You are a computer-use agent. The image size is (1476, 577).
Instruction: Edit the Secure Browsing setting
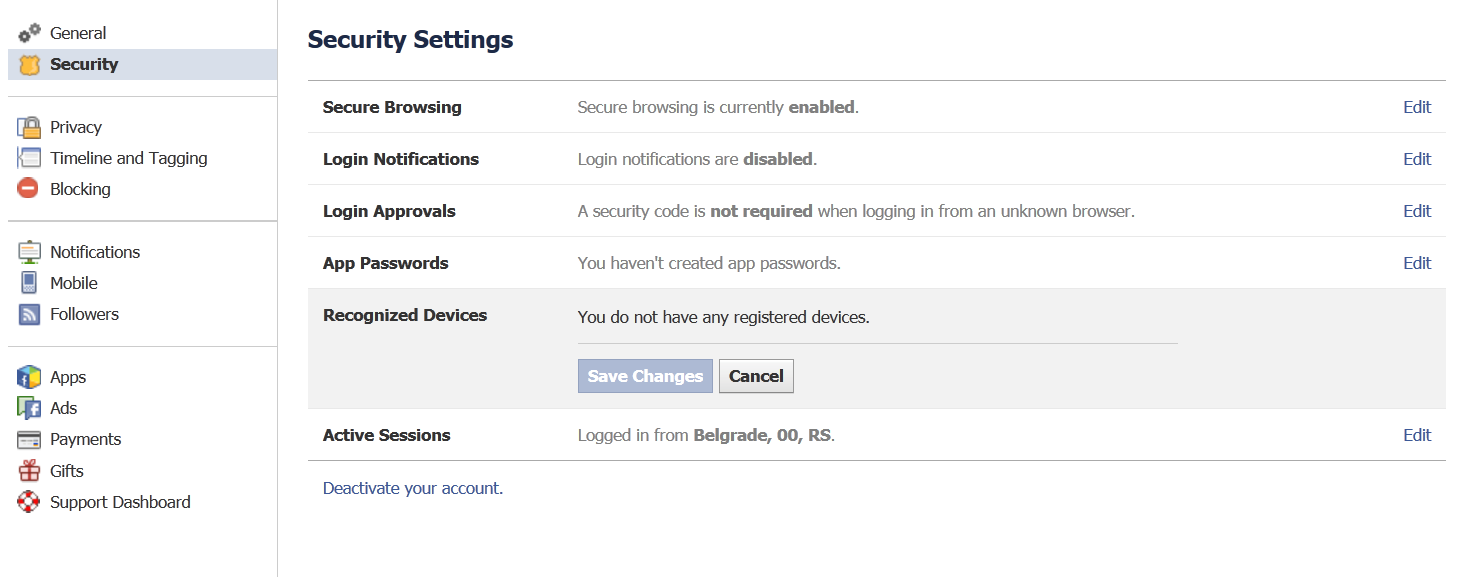point(1417,107)
